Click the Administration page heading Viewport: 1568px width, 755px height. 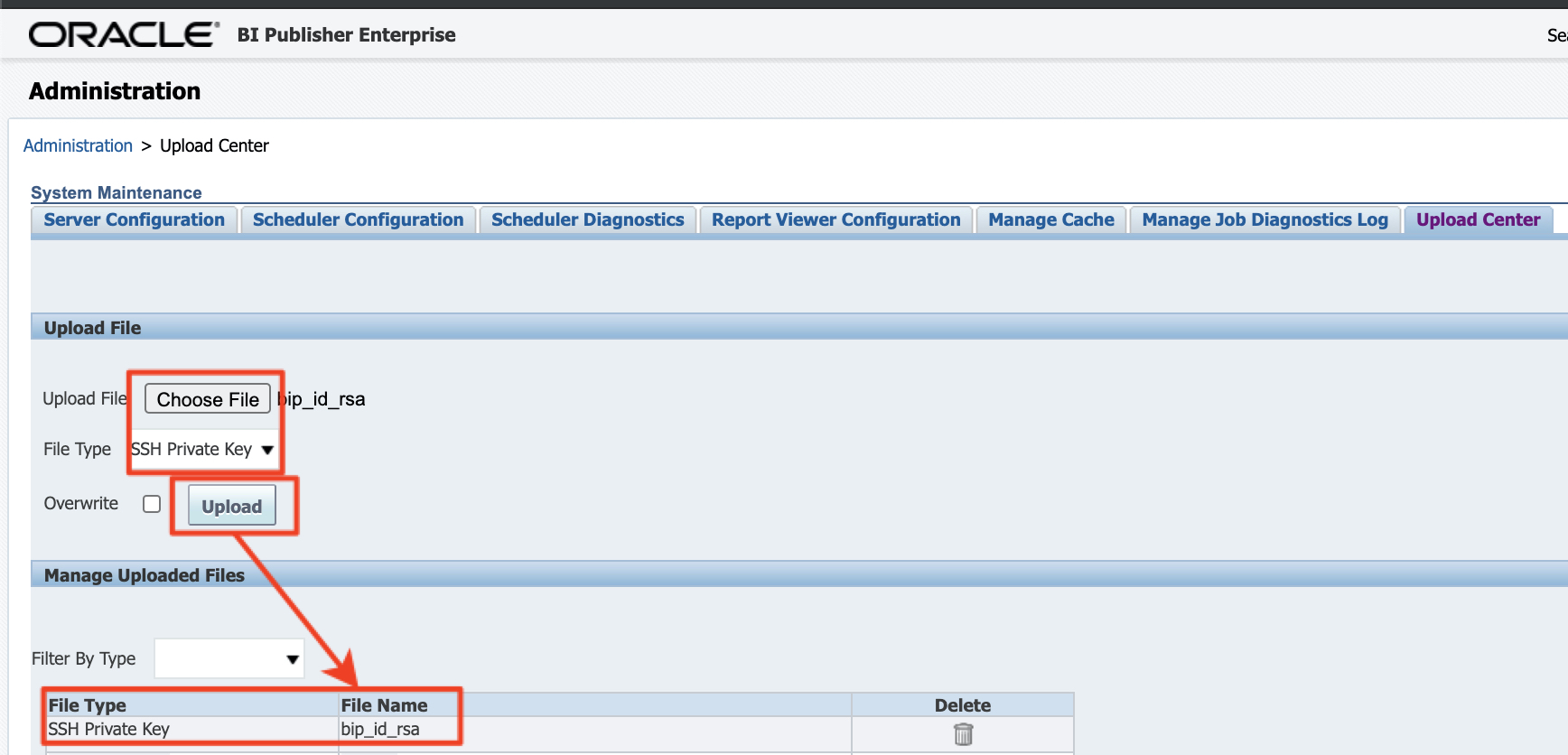pyautogui.click(x=115, y=91)
